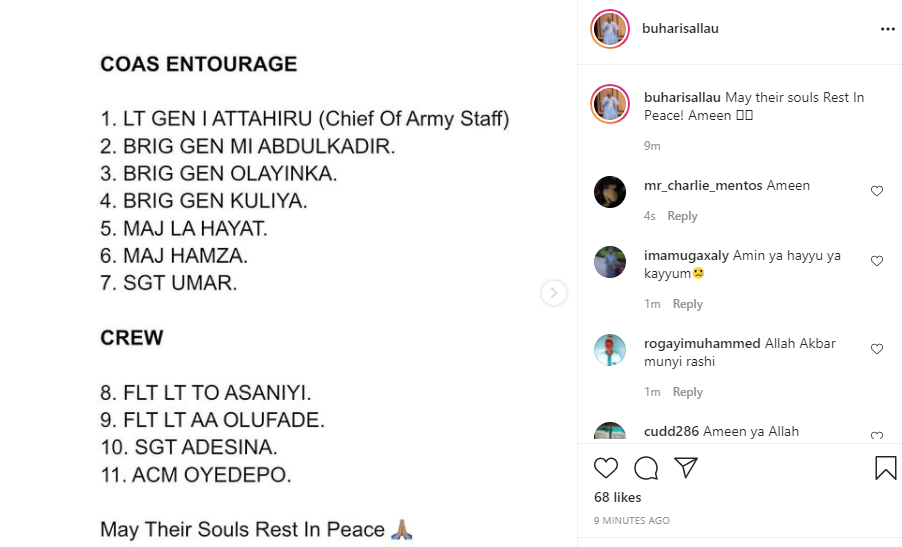The height and width of the screenshot is (547, 902).
Task: Click the 9 MINUTES AGO timestamp
Action: [631, 521]
